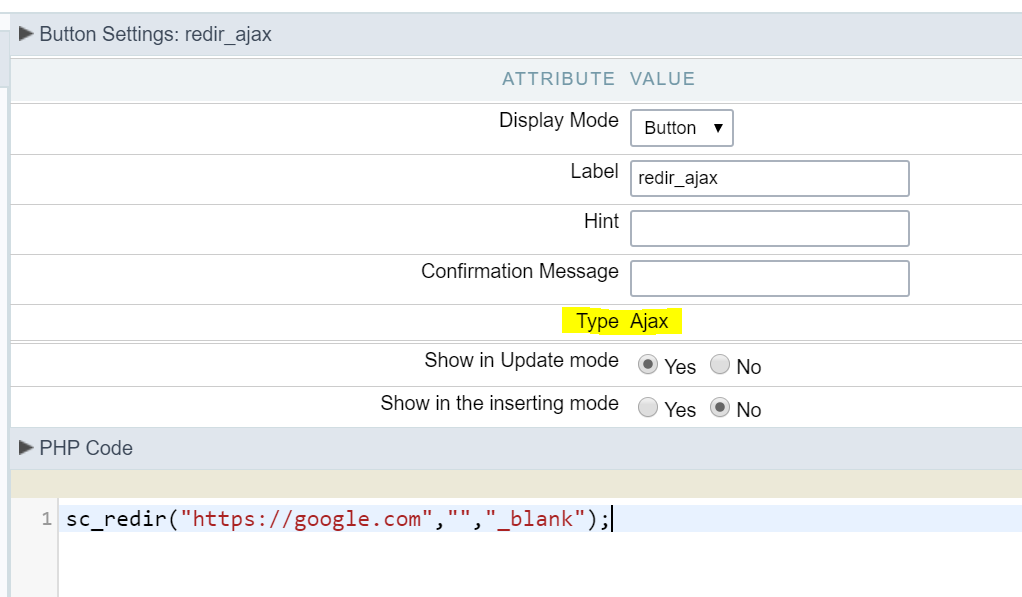Click the Show in the inserting mode label
The height and width of the screenshot is (597, 1022).
coord(499,403)
